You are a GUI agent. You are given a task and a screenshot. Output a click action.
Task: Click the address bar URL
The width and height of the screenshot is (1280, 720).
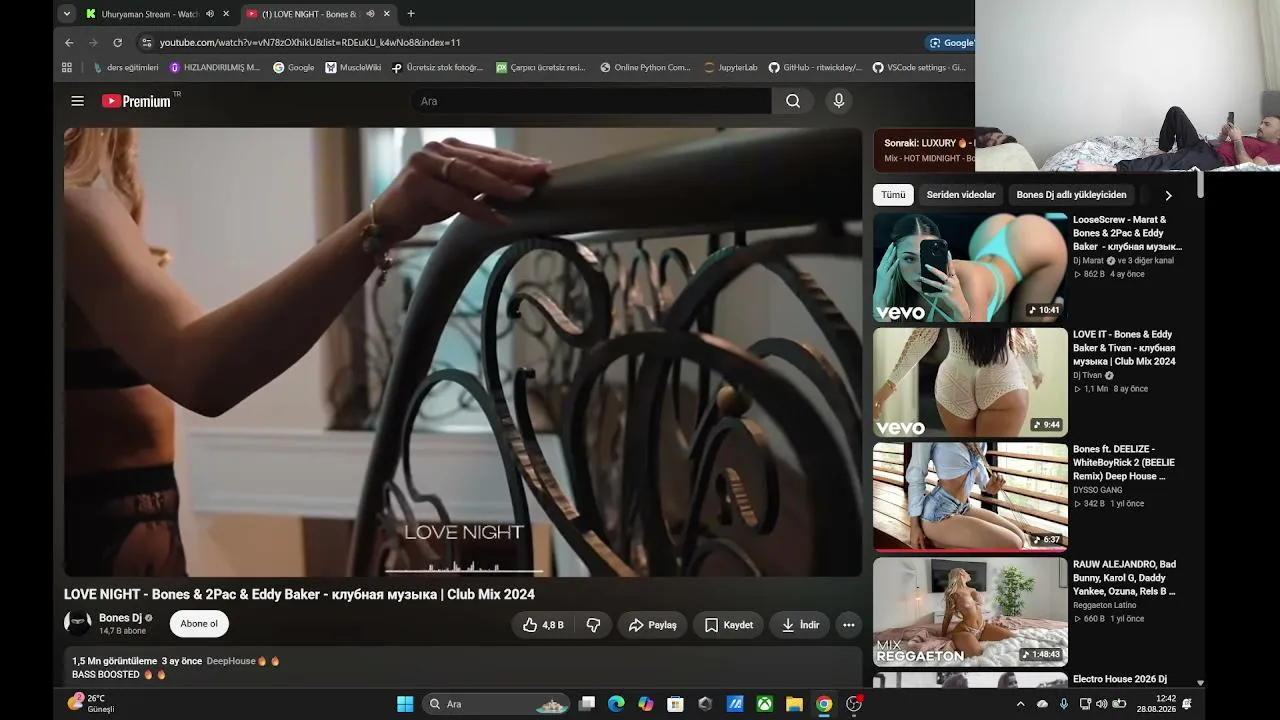(x=310, y=43)
